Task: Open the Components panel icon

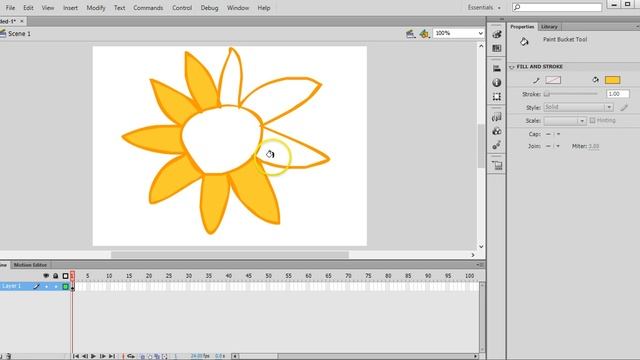Action: [497, 131]
